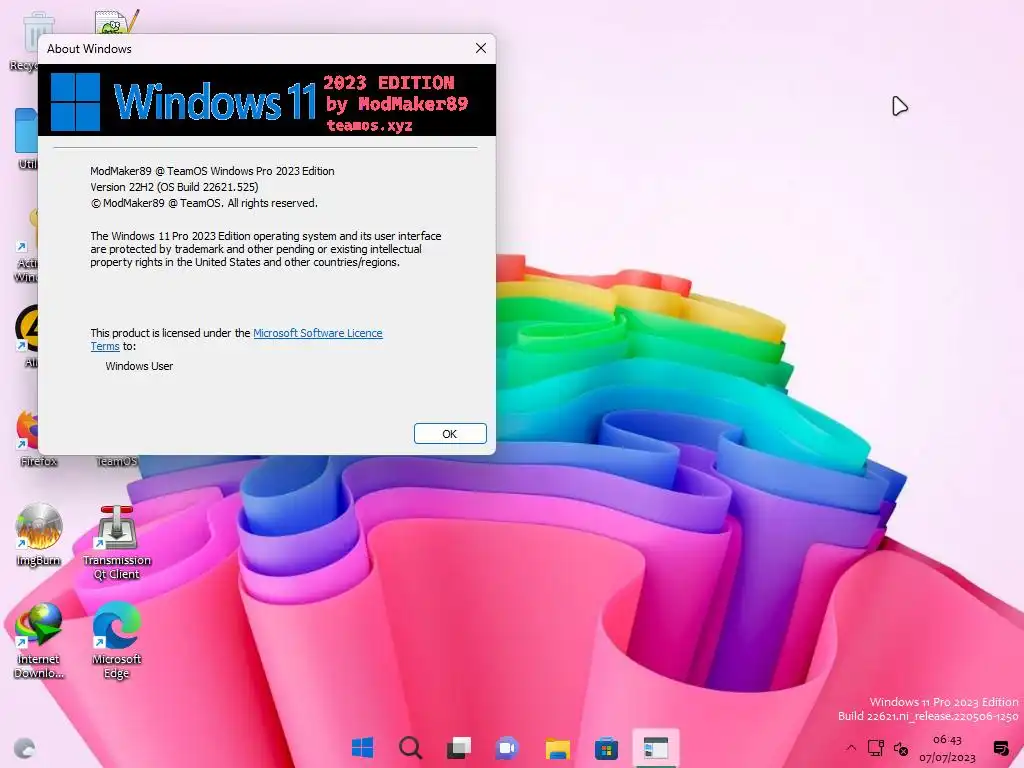Image resolution: width=1024 pixels, height=768 pixels.
Task: Open the Recycle Bin icon
Action: coord(30,39)
